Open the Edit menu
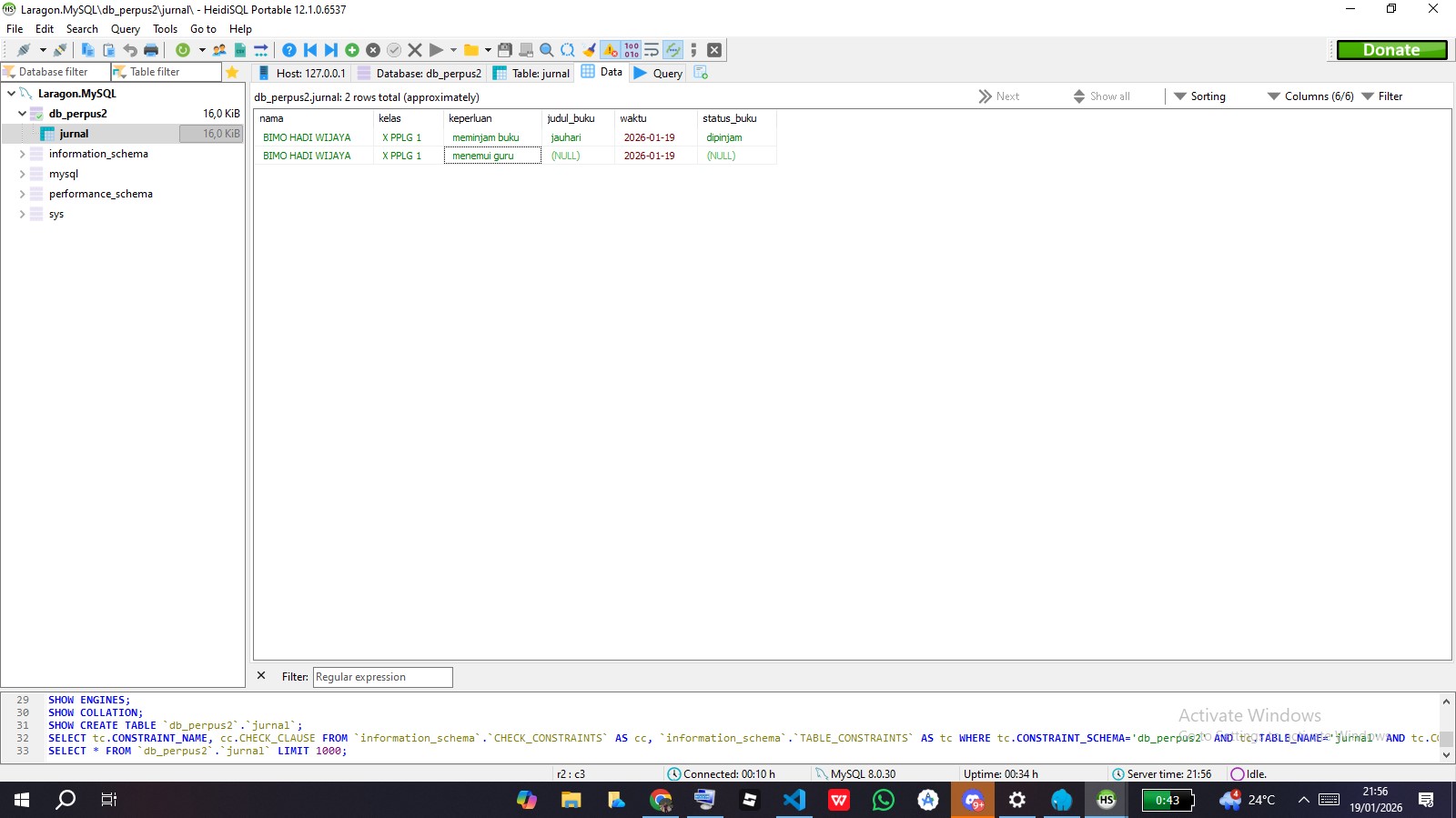The height and width of the screenshot is (818, 1456). click(x=45, y=29)
